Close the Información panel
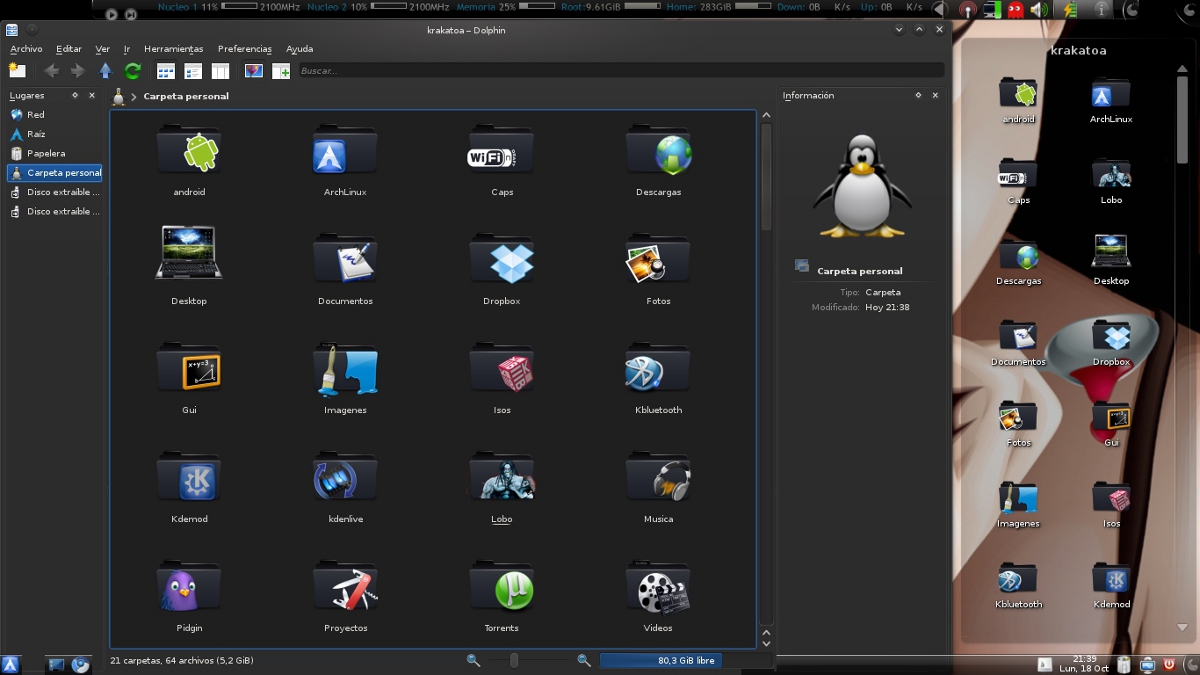1200x675 pixels. click(936, 96)
